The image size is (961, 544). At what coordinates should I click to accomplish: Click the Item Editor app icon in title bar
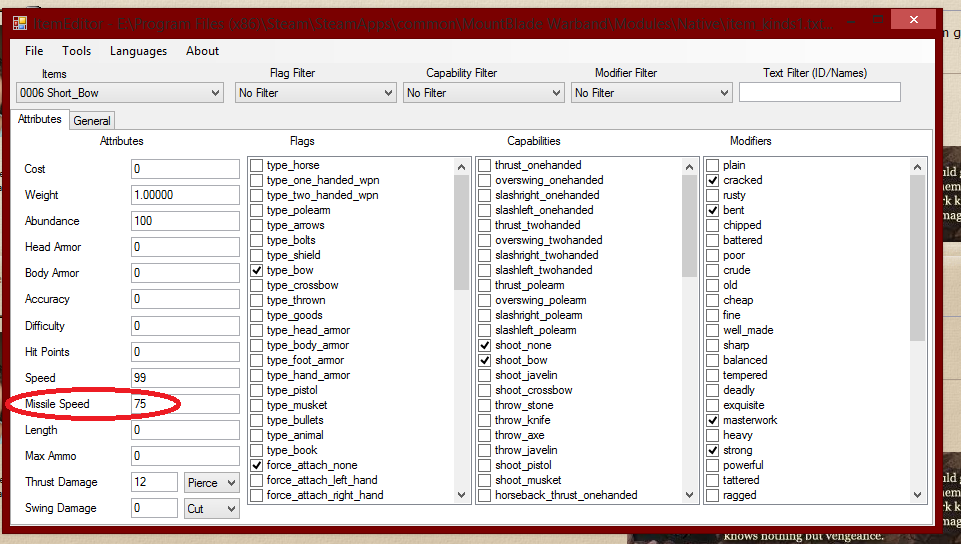click(x=20, y=23)
